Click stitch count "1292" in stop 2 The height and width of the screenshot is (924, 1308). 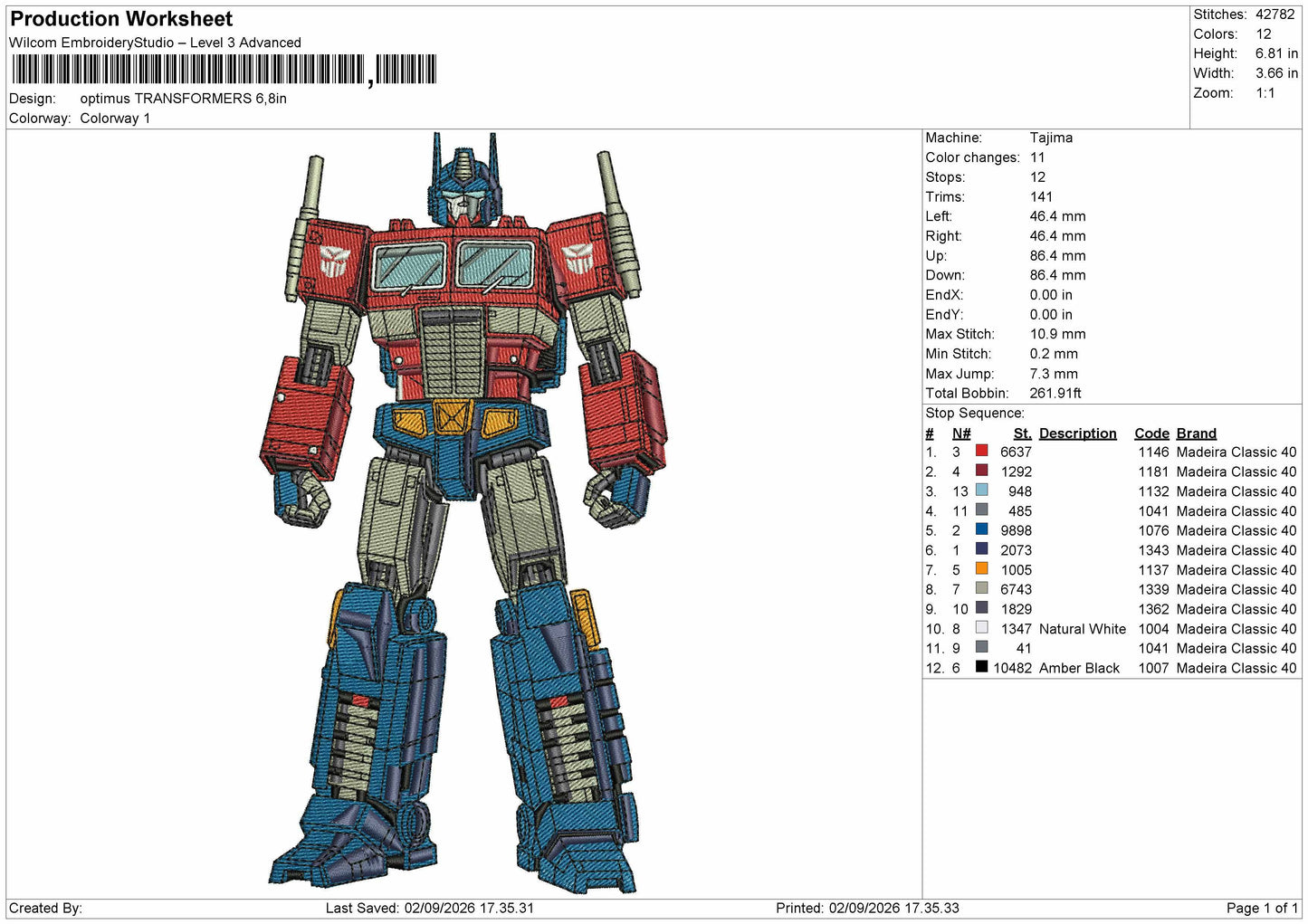tap(1016, 472)
